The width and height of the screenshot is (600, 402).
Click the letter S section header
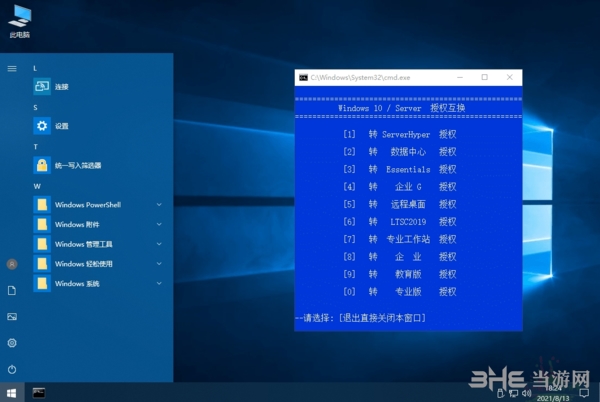pos(35,107)
